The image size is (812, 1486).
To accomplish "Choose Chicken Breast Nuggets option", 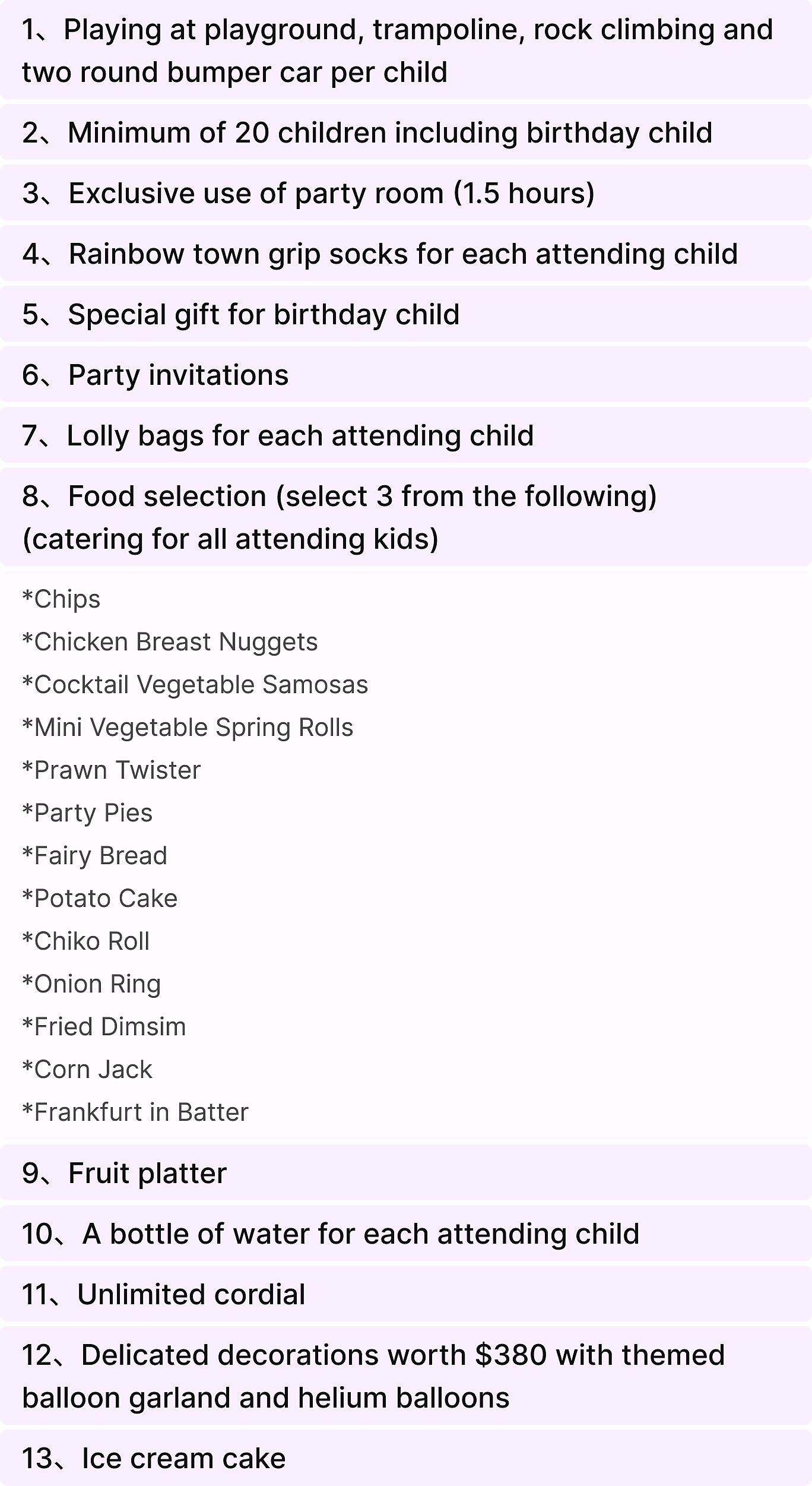I will pos(170,642).
